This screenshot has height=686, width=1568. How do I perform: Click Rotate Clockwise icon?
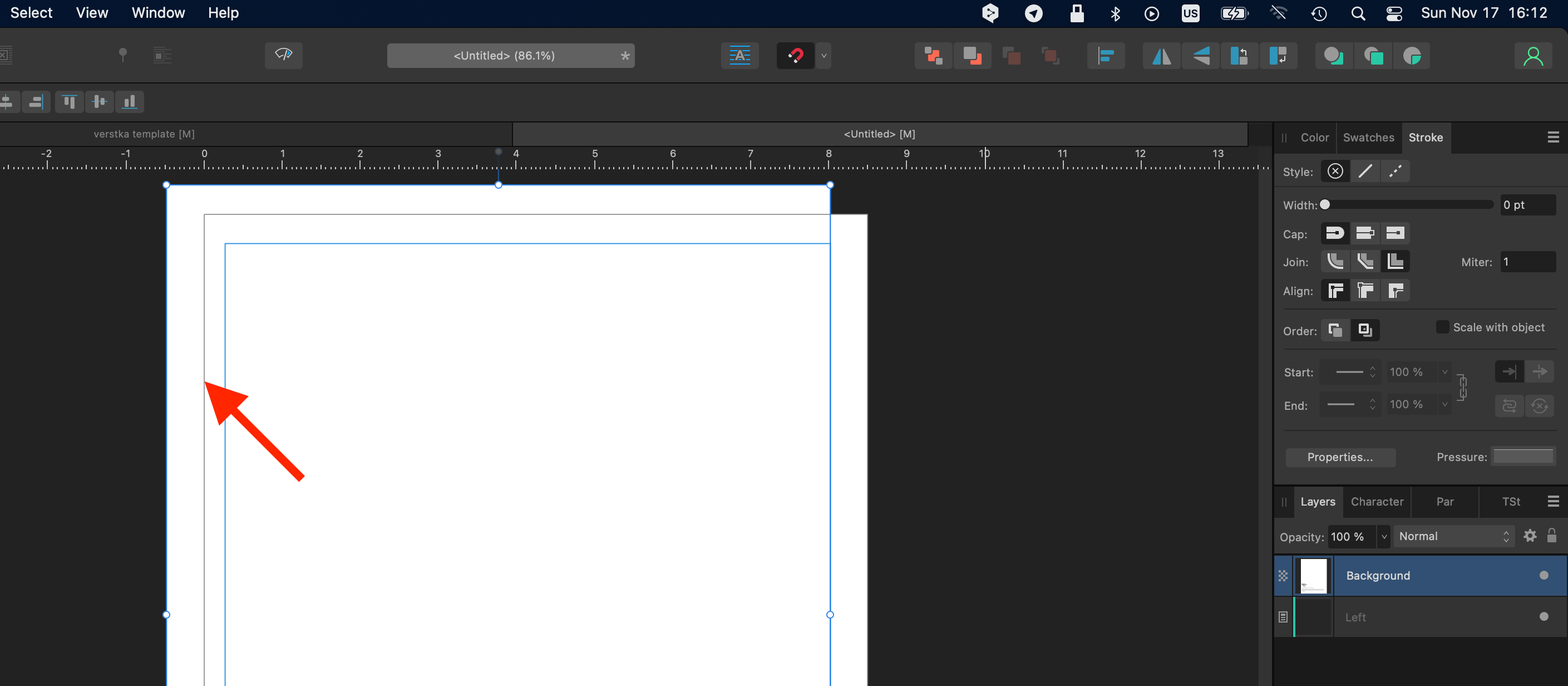click(x=1278, y=56)
